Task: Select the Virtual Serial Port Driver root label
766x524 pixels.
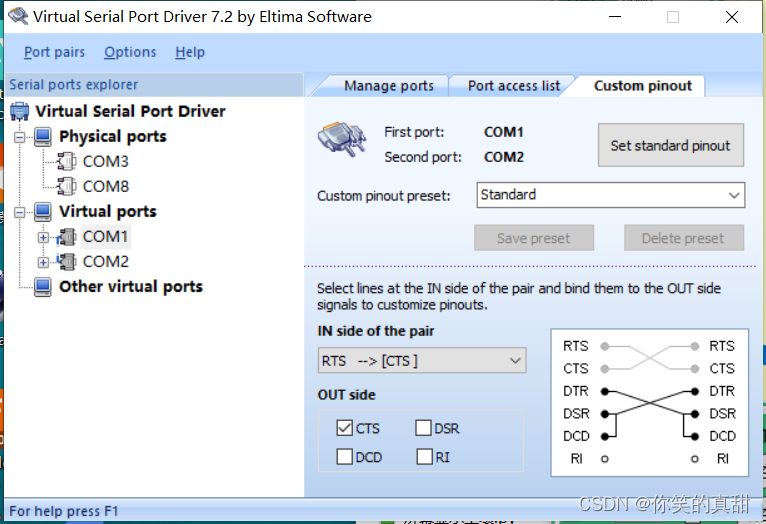Action: [130, 111]
